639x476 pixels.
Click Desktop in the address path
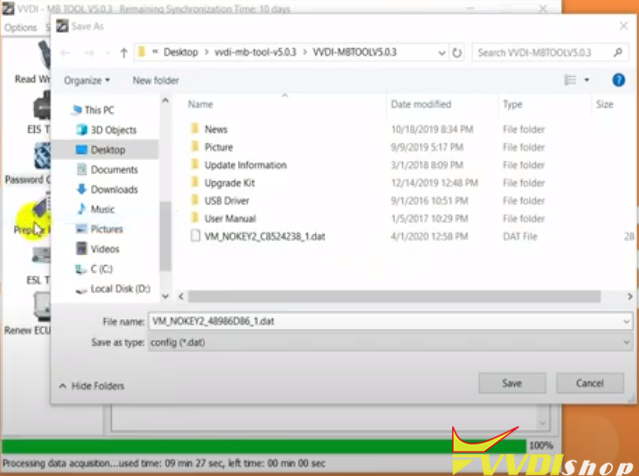[x=181, y=53]
